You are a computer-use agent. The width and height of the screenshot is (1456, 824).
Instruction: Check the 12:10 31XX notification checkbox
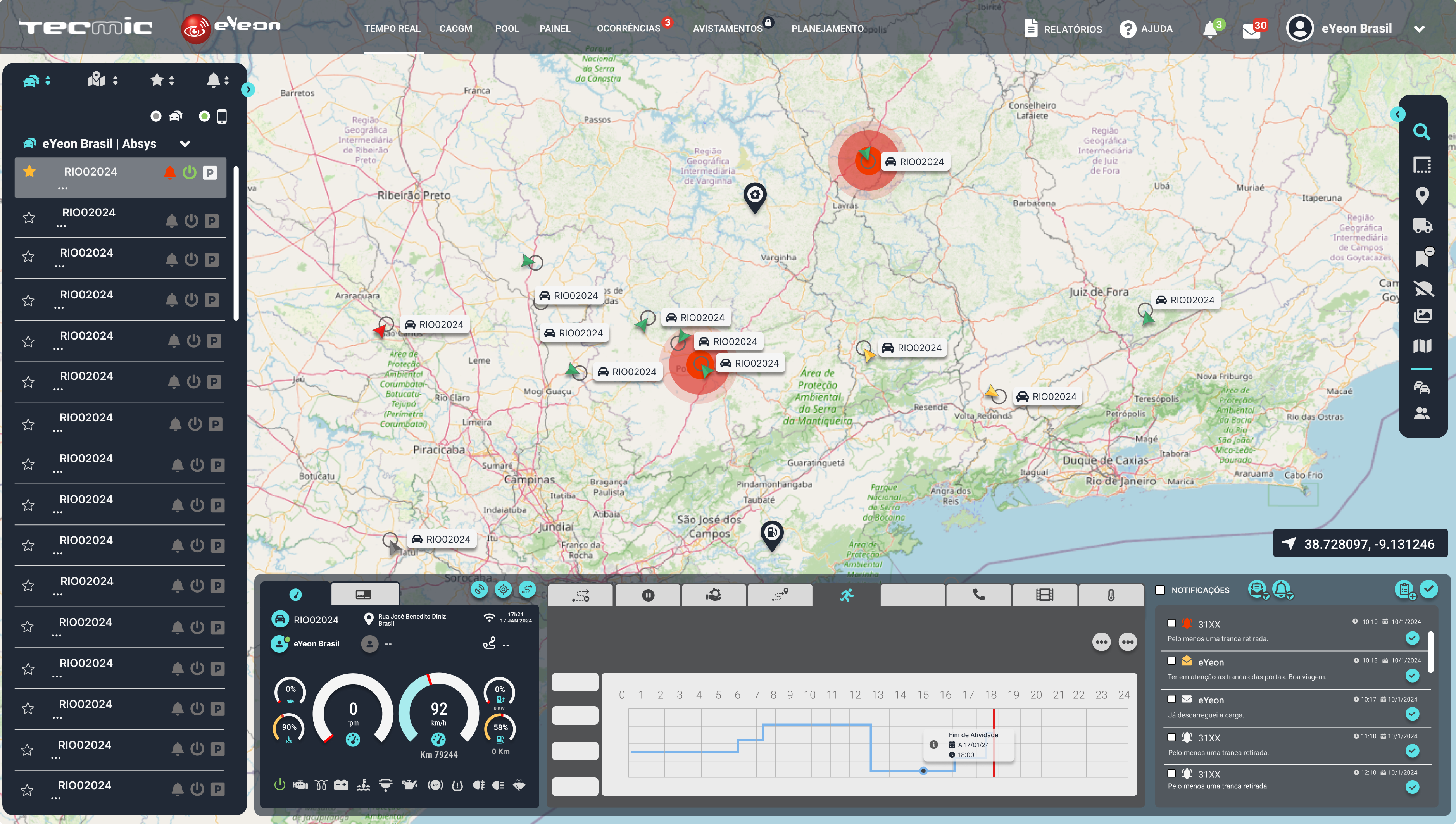[x=1171, y=773]
